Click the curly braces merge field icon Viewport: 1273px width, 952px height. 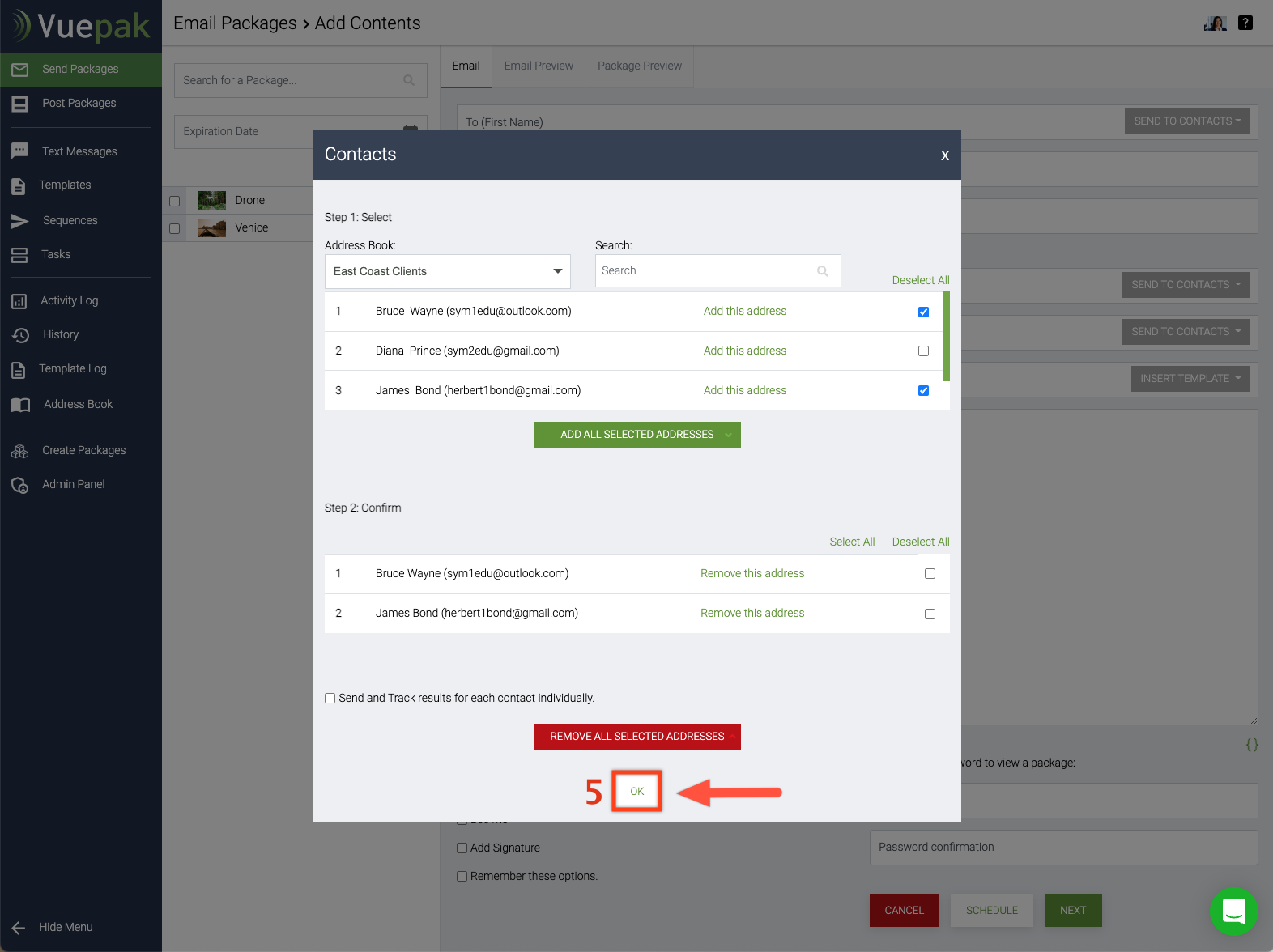1252,745
